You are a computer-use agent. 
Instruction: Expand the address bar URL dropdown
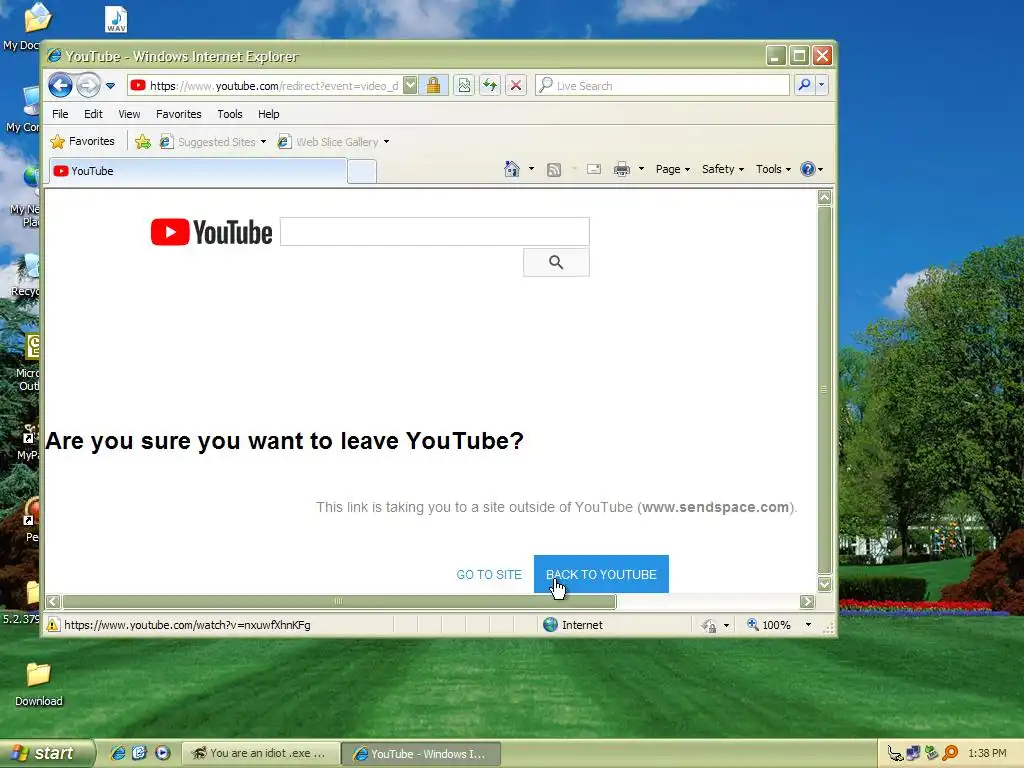click(x=410, y=85)
